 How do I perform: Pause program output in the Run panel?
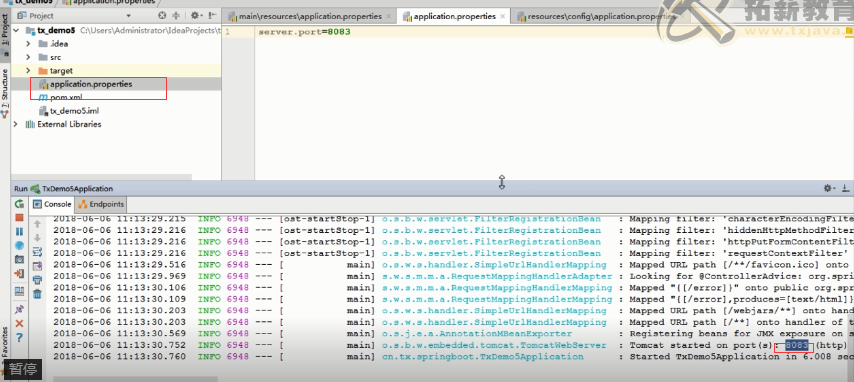(19, 232)
